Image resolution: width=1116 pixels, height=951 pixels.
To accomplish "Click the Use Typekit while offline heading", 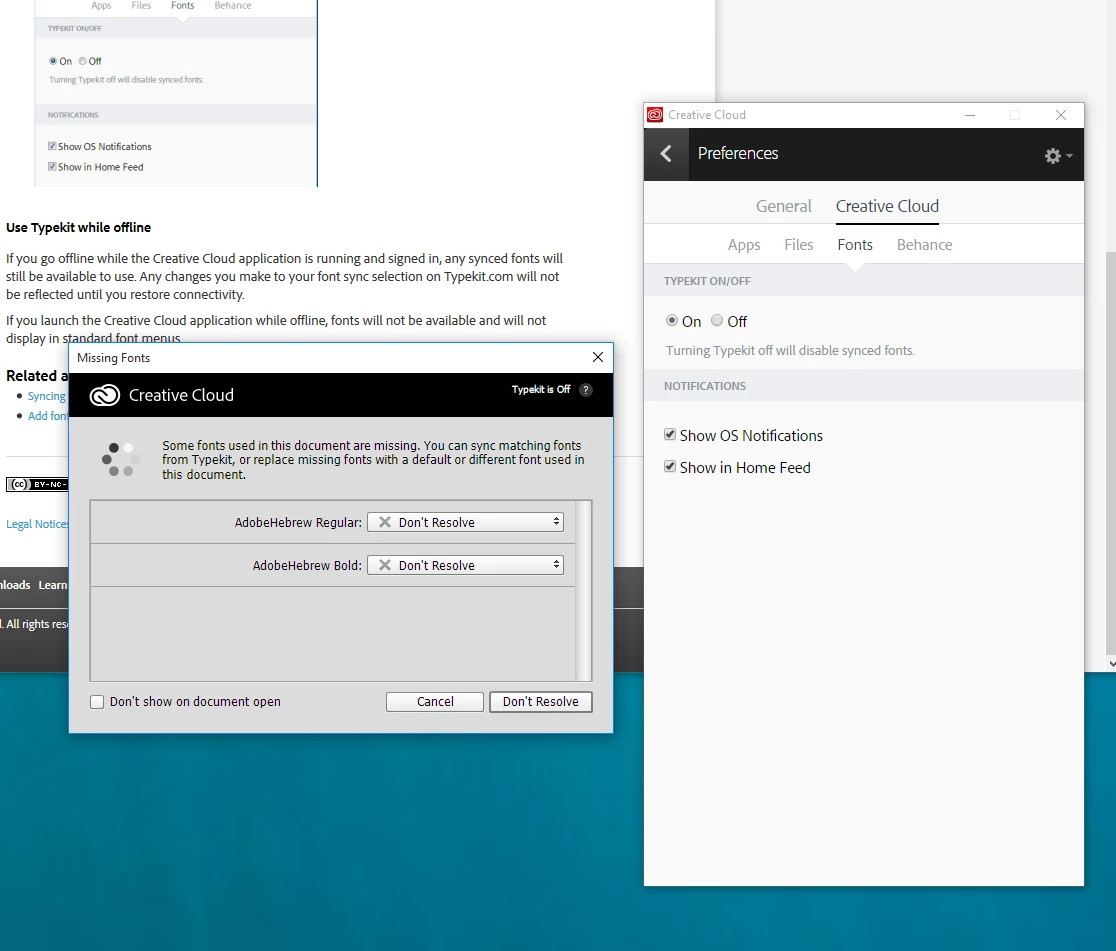I will point(78,227).
